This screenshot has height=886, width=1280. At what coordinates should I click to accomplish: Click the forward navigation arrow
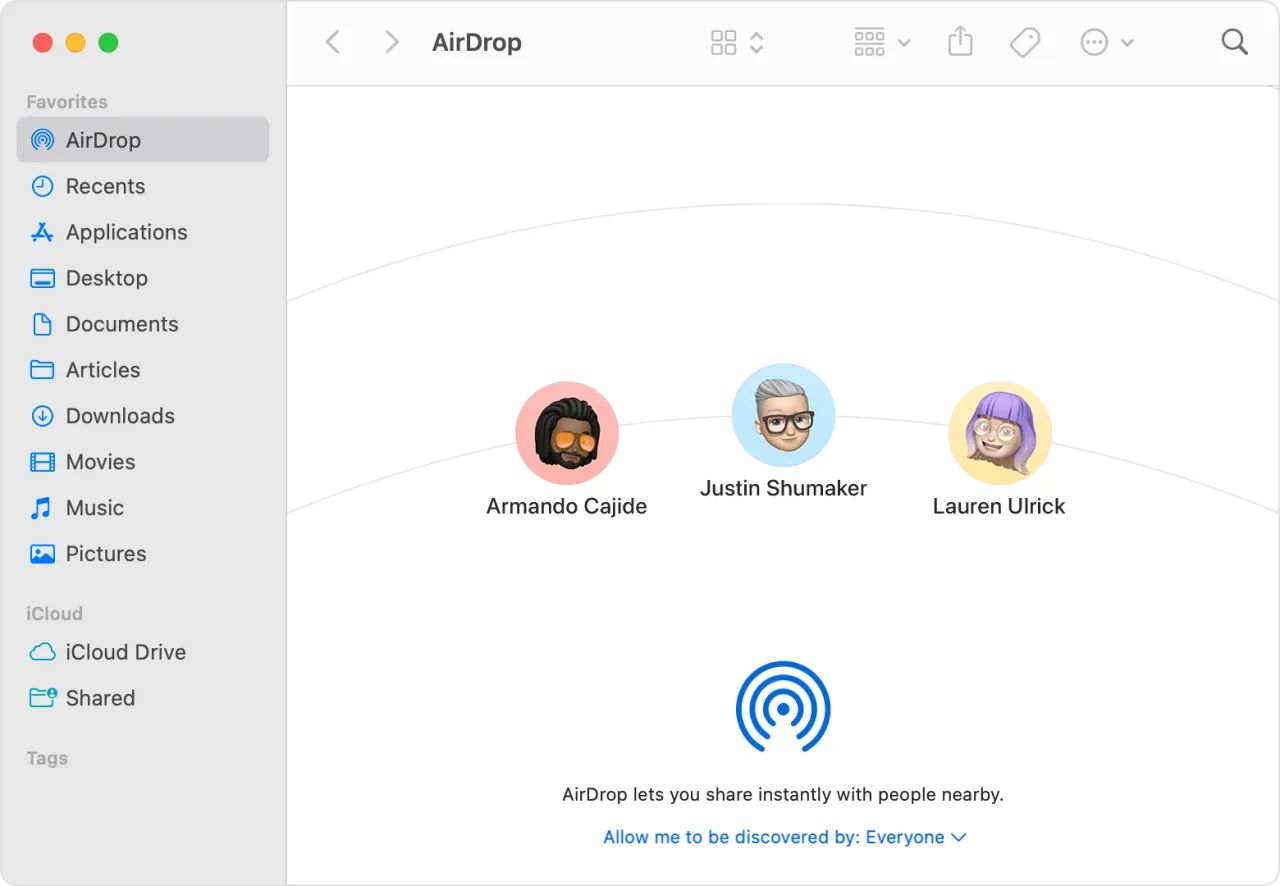pos(391,42)
